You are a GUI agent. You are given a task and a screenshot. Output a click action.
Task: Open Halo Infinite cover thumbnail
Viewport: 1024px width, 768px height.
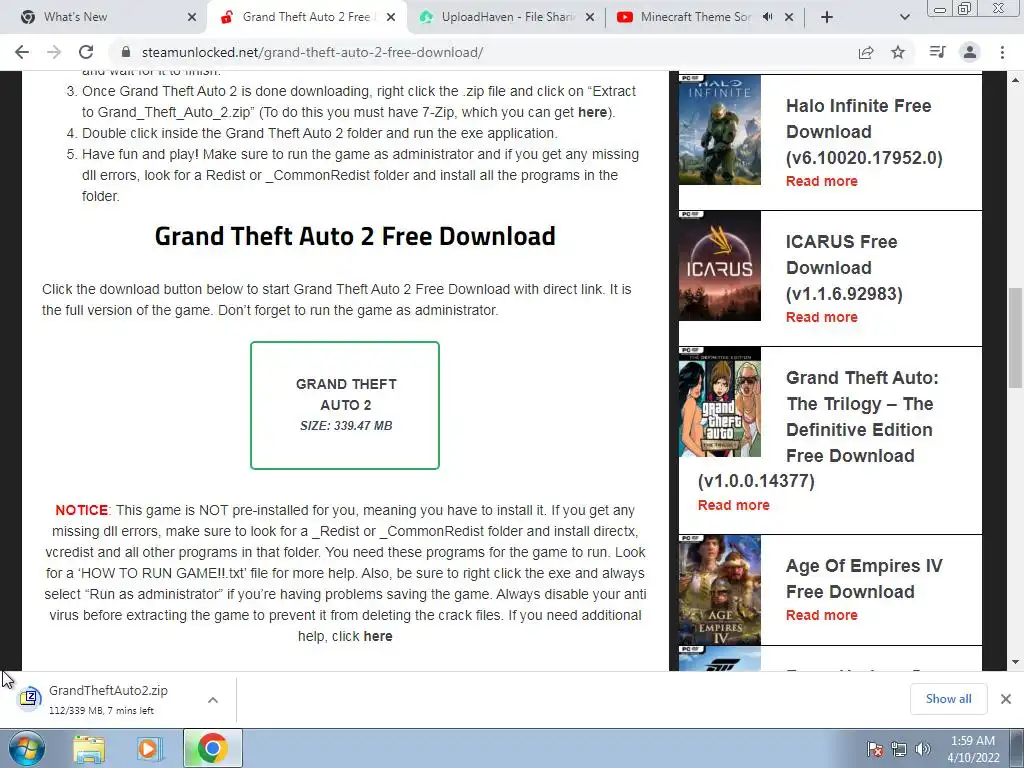pos(720,130)
